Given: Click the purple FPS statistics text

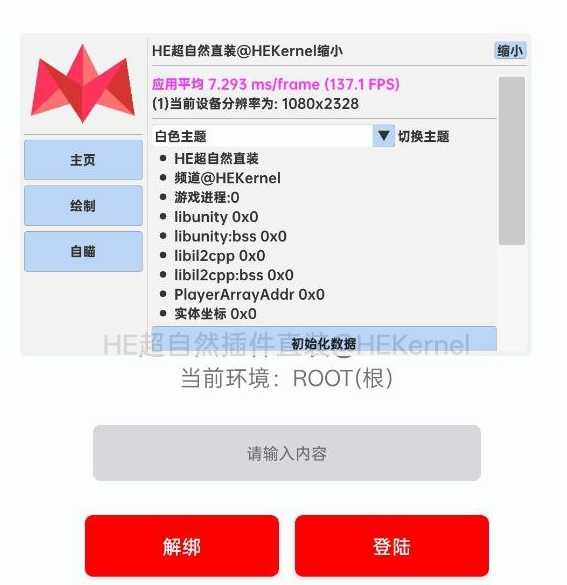Looking at the screenshot, I should click(276, 84).
